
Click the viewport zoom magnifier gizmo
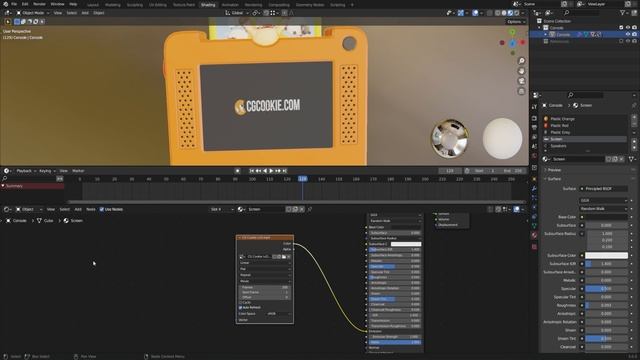(521, 61)
